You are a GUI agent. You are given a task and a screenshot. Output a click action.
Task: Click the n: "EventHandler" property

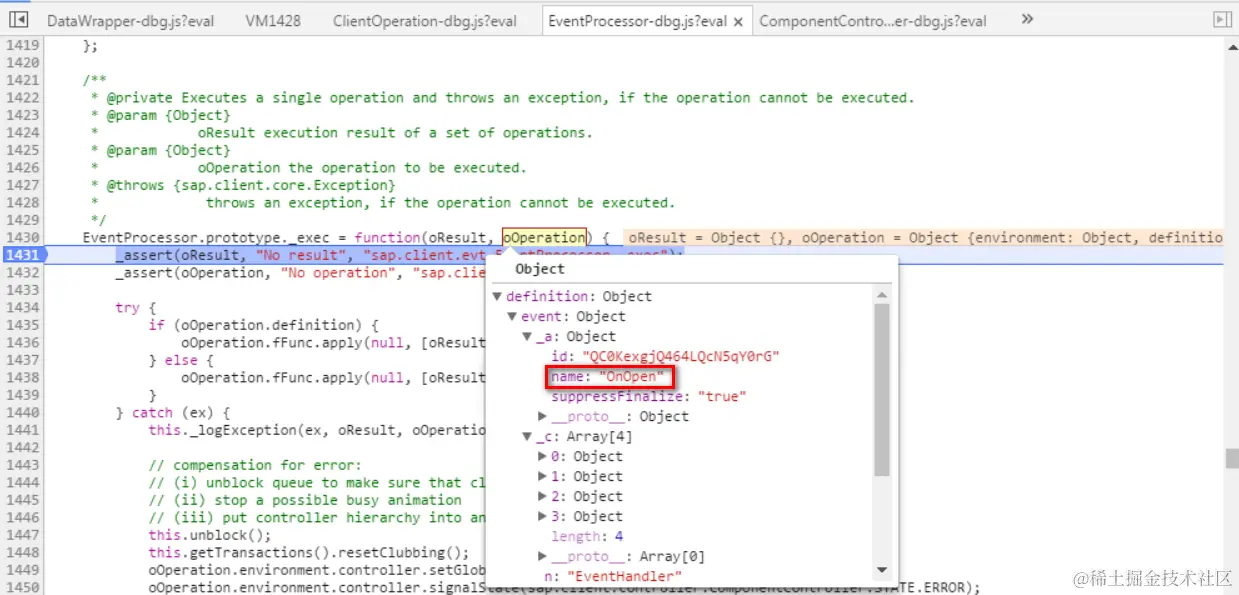(612, 577)
